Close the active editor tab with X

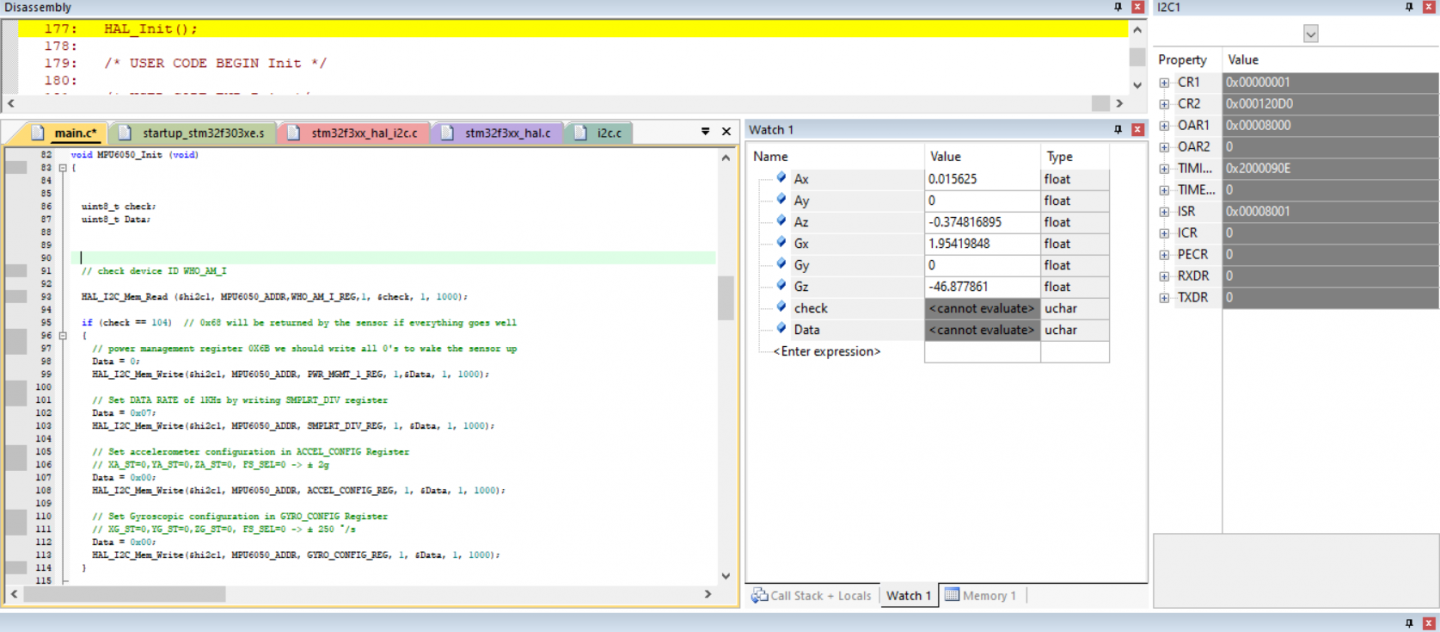727,132
